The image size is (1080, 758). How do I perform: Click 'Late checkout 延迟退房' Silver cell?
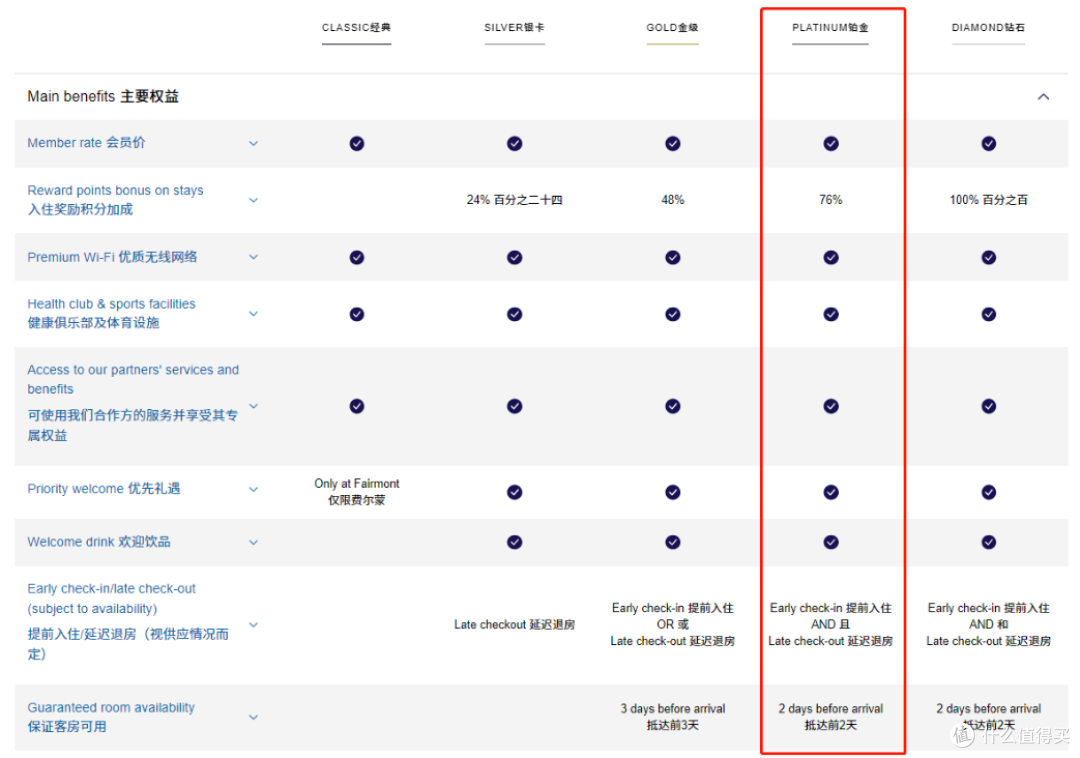coord(515,624)
